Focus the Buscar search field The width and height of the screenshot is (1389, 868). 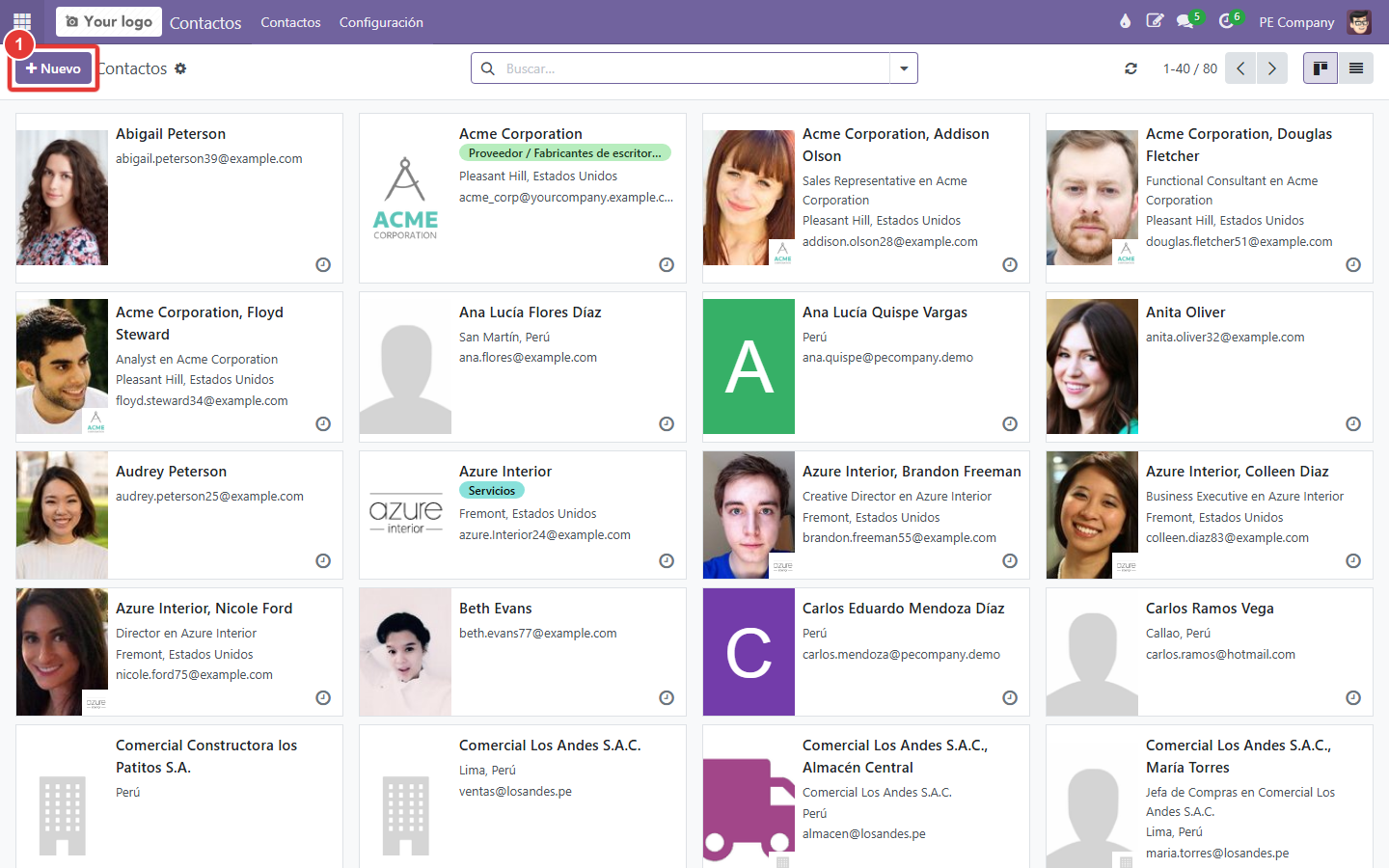[x=694, y=68]
